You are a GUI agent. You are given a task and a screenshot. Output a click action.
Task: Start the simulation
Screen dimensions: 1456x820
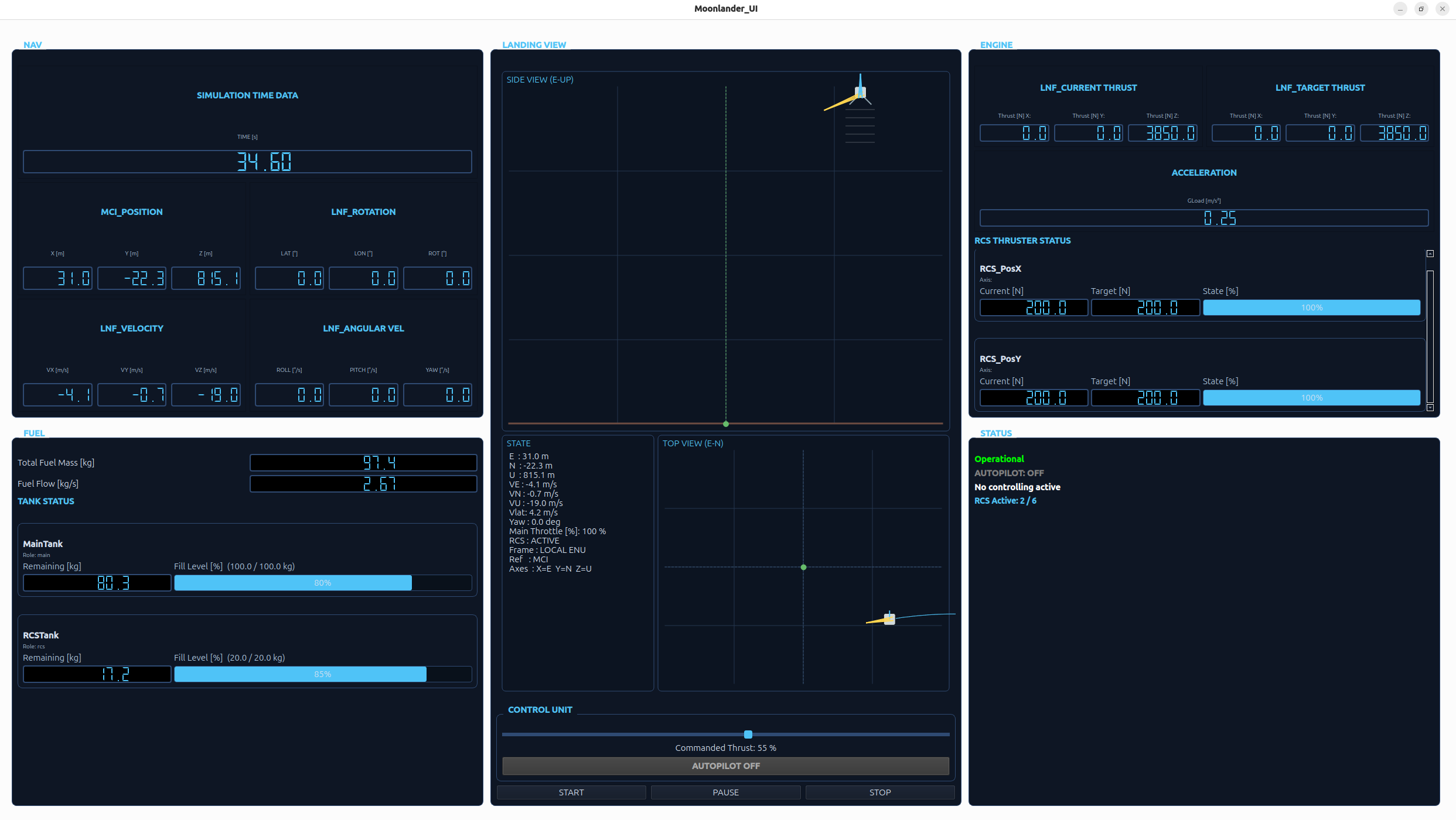pos(571,792)
